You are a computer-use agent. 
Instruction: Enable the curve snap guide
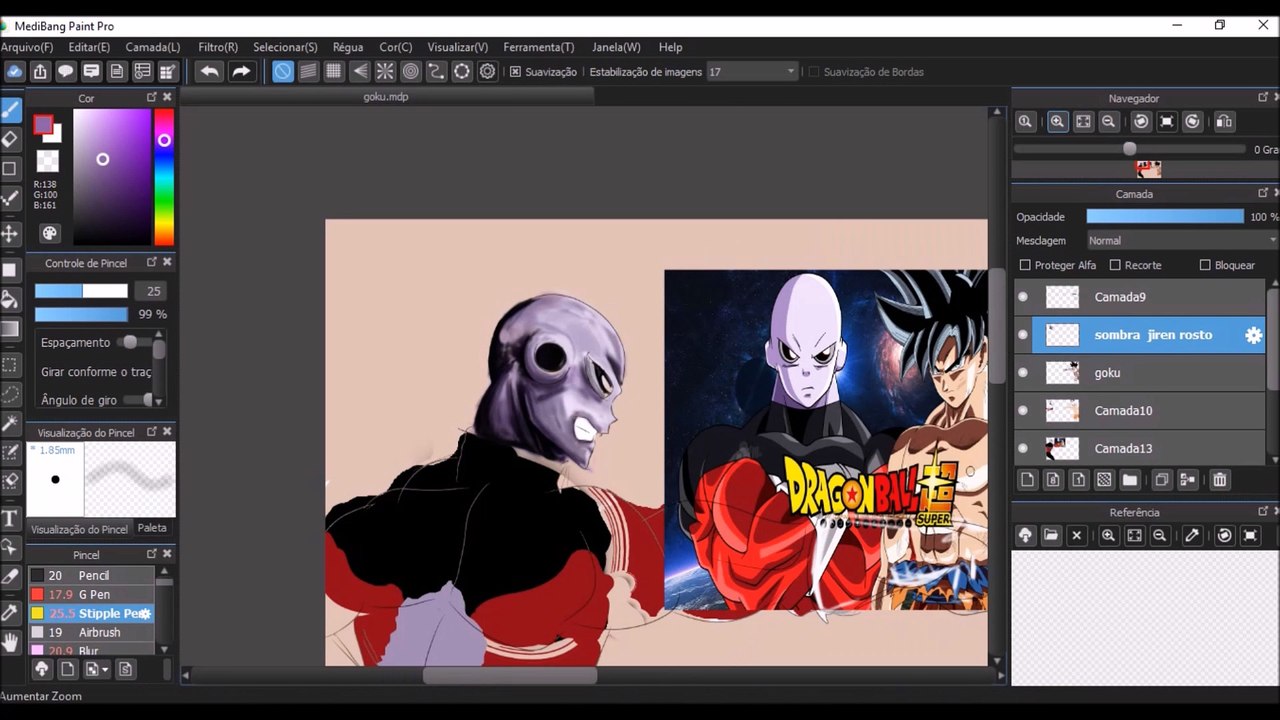[x=436, y=71]
